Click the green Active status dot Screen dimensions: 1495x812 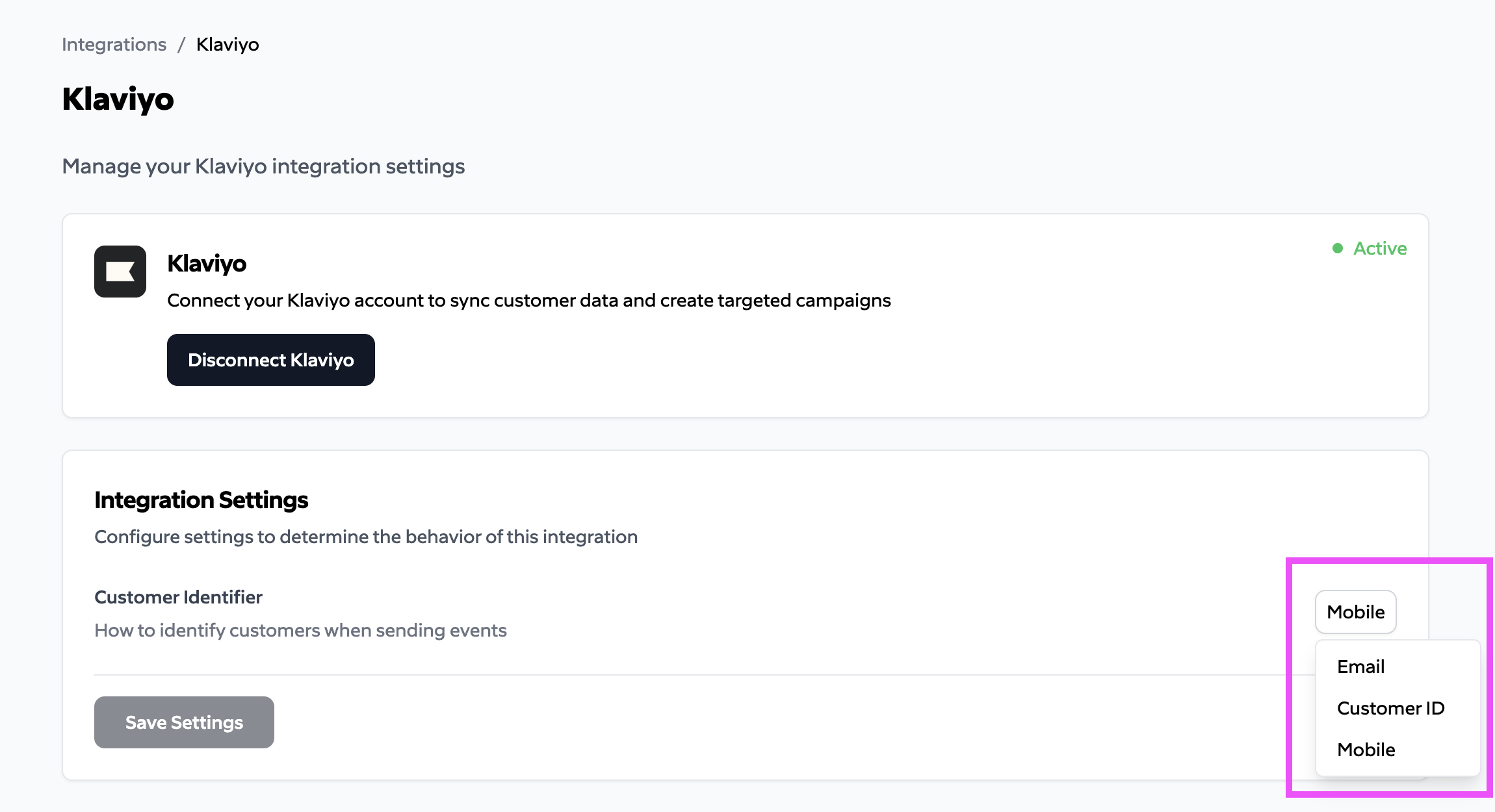1338,248
